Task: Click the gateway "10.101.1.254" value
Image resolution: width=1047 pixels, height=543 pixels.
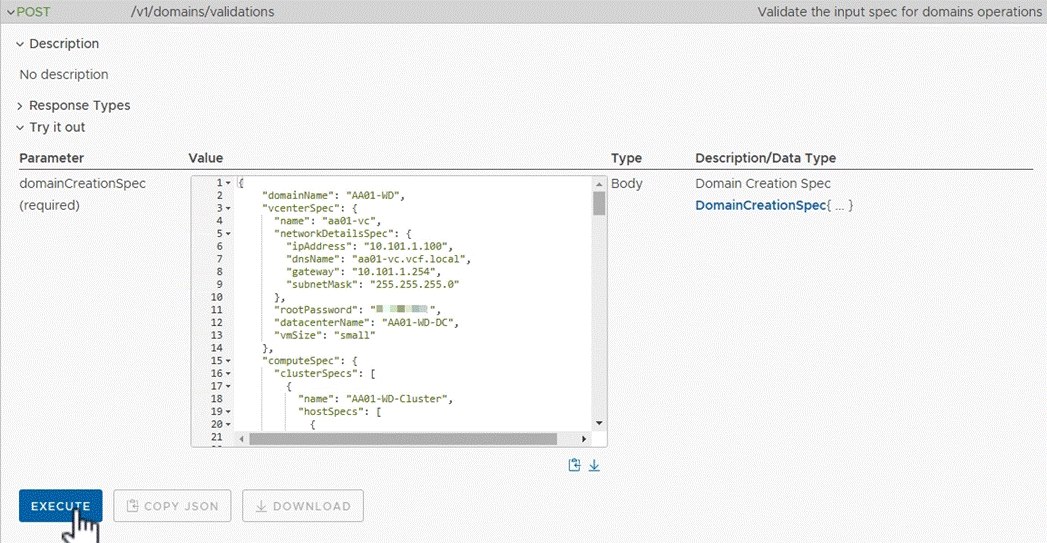Action: [x=394, y=272]
